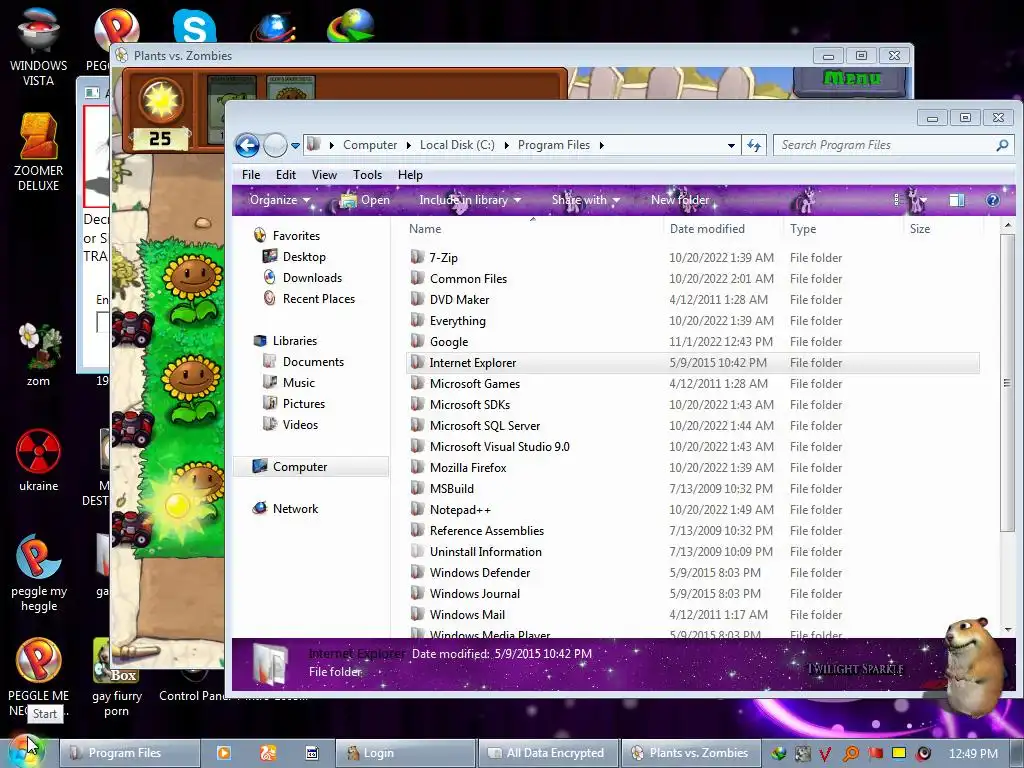Open the File menu

(x=251, y=175)
